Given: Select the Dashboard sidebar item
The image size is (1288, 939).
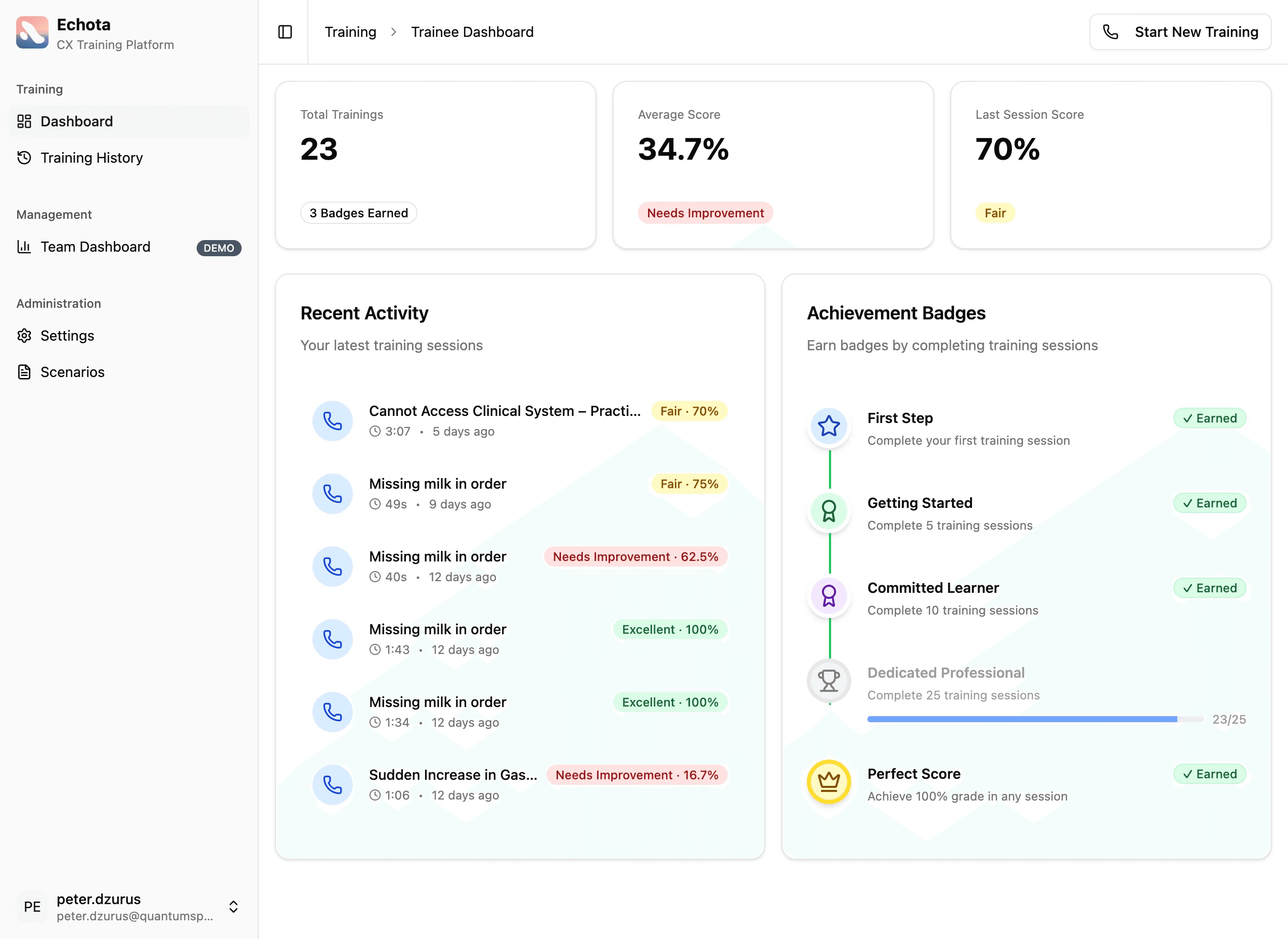Looking at the screenshot, I should tap(77, 121).
